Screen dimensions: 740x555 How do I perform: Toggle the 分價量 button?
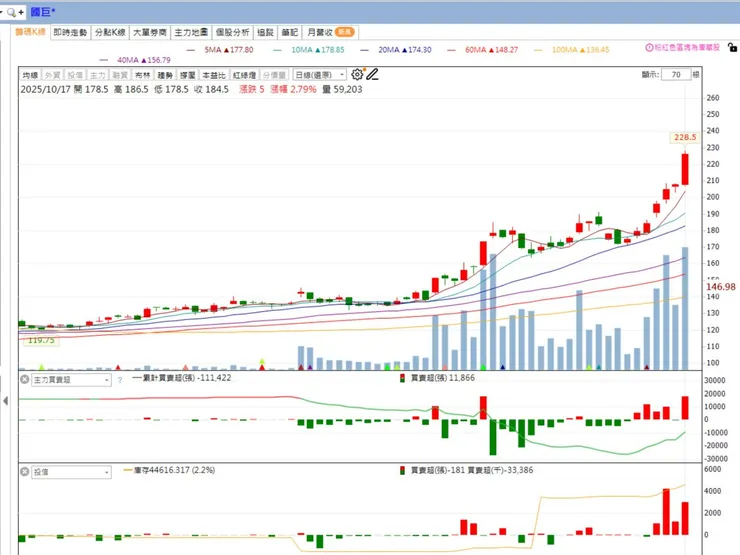(274, 75)
